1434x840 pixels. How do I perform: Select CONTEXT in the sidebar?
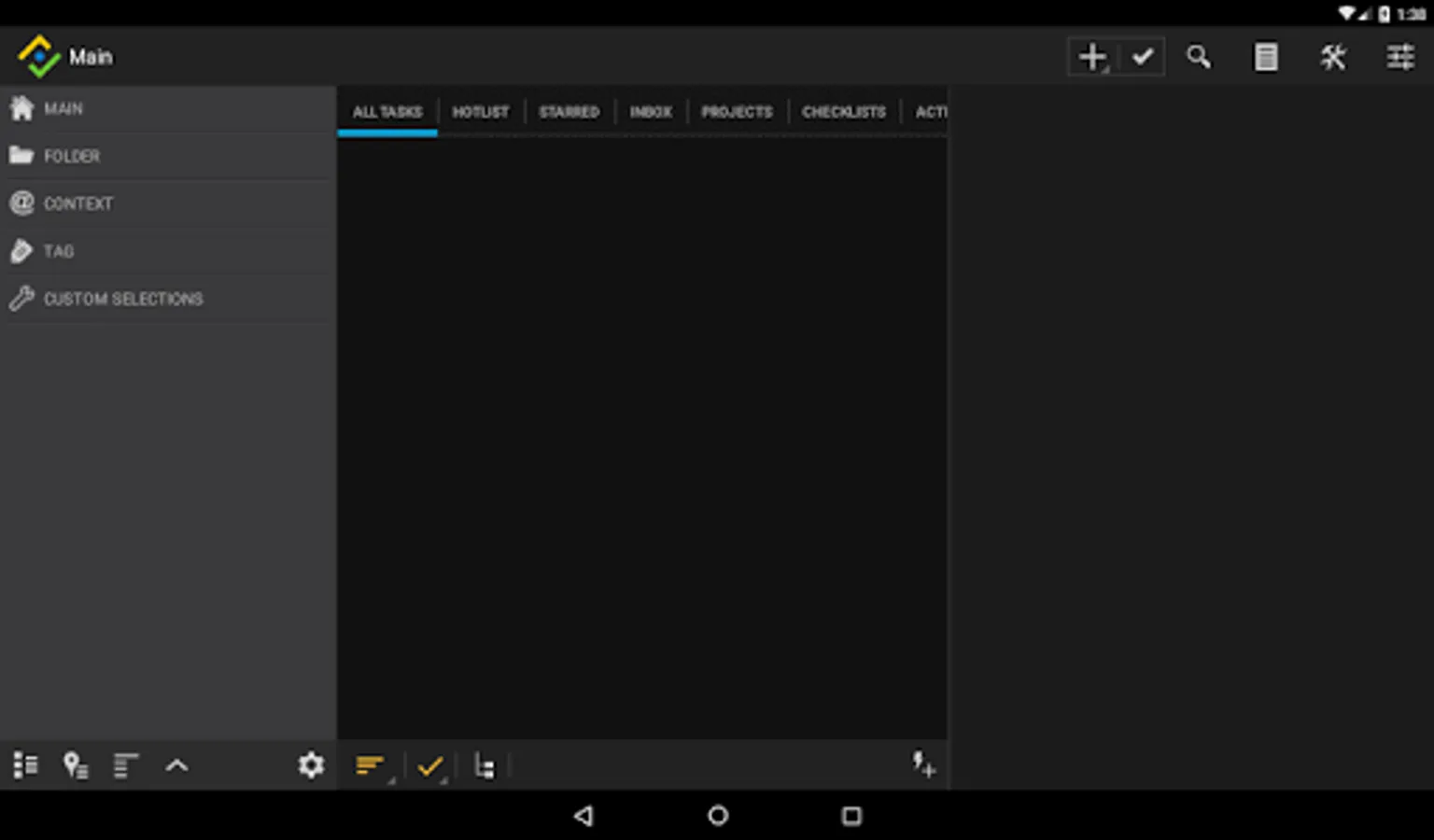(78, 203)
